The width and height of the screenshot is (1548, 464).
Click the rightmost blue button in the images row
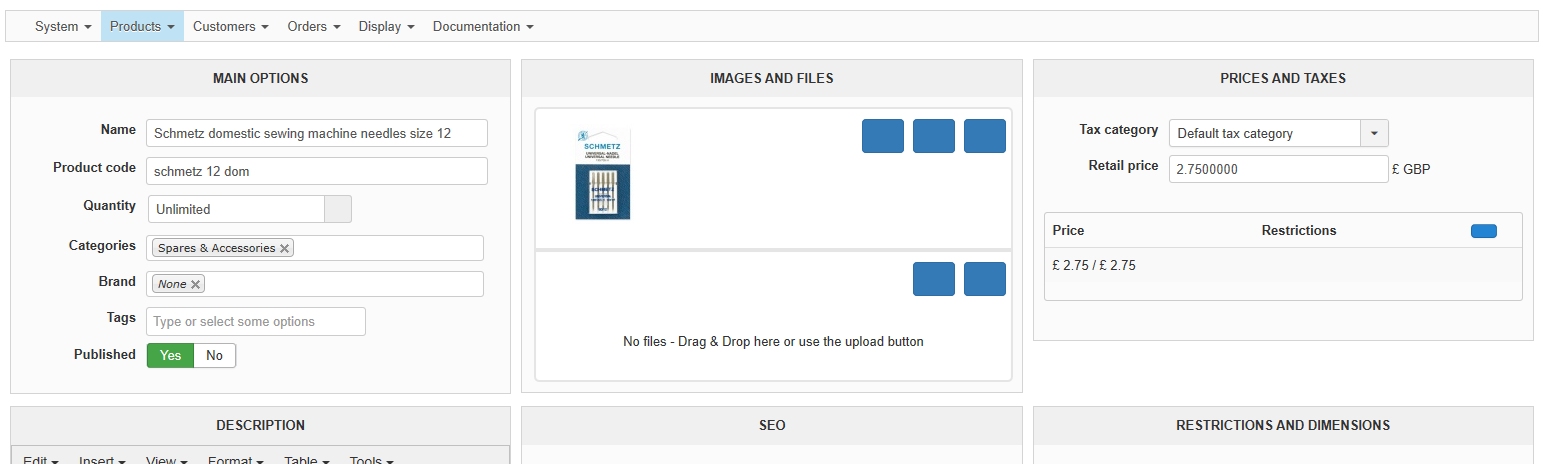tap(984, 136)
